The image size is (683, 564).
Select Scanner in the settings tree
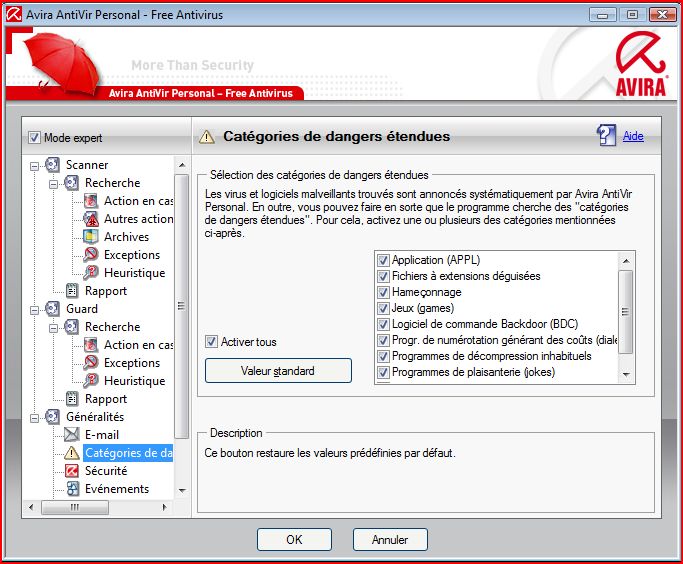87,165
